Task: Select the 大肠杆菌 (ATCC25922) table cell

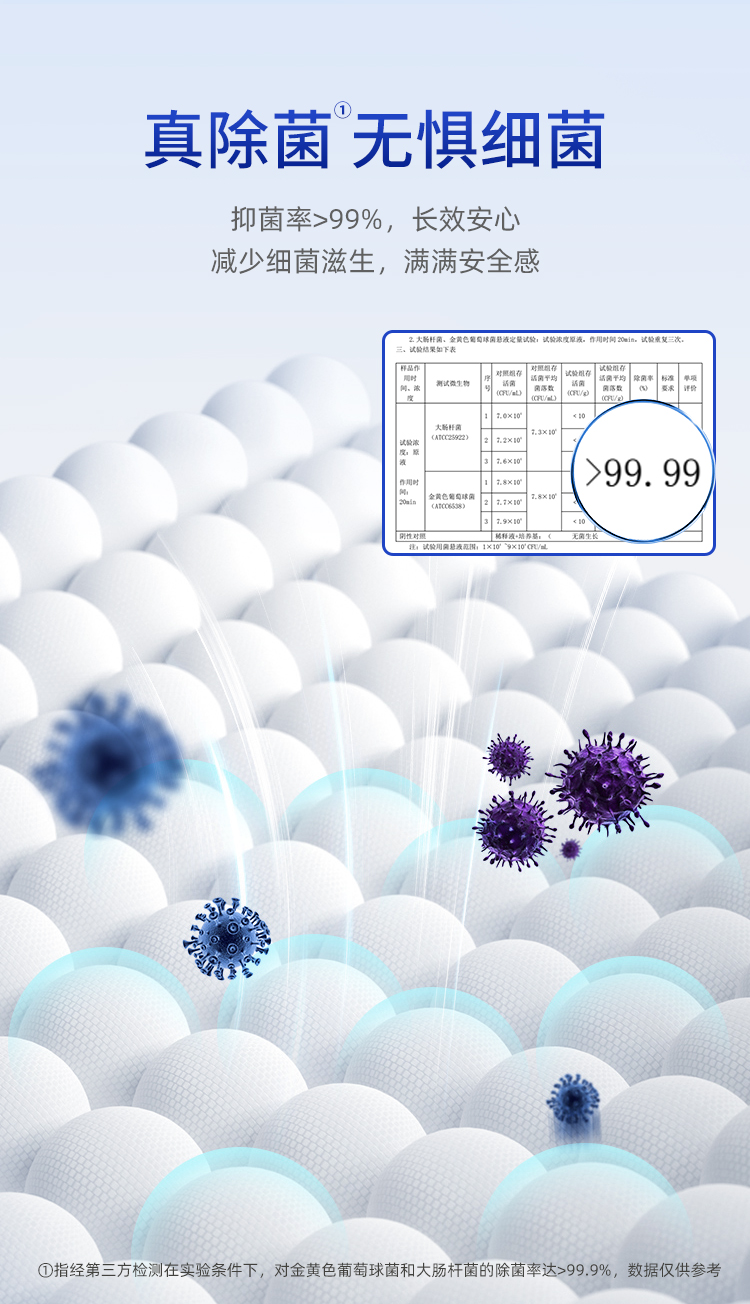Action: coord(451,431)
